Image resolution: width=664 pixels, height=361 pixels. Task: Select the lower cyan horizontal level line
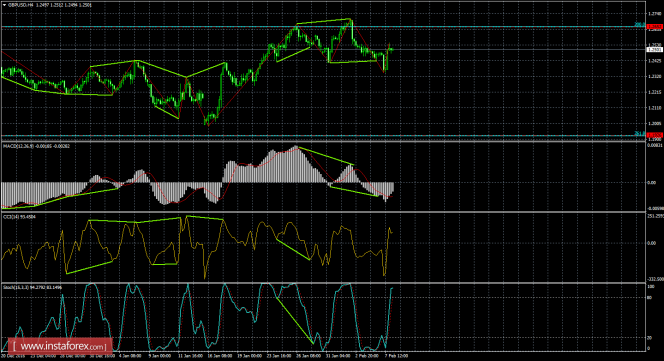click(322, 136)
